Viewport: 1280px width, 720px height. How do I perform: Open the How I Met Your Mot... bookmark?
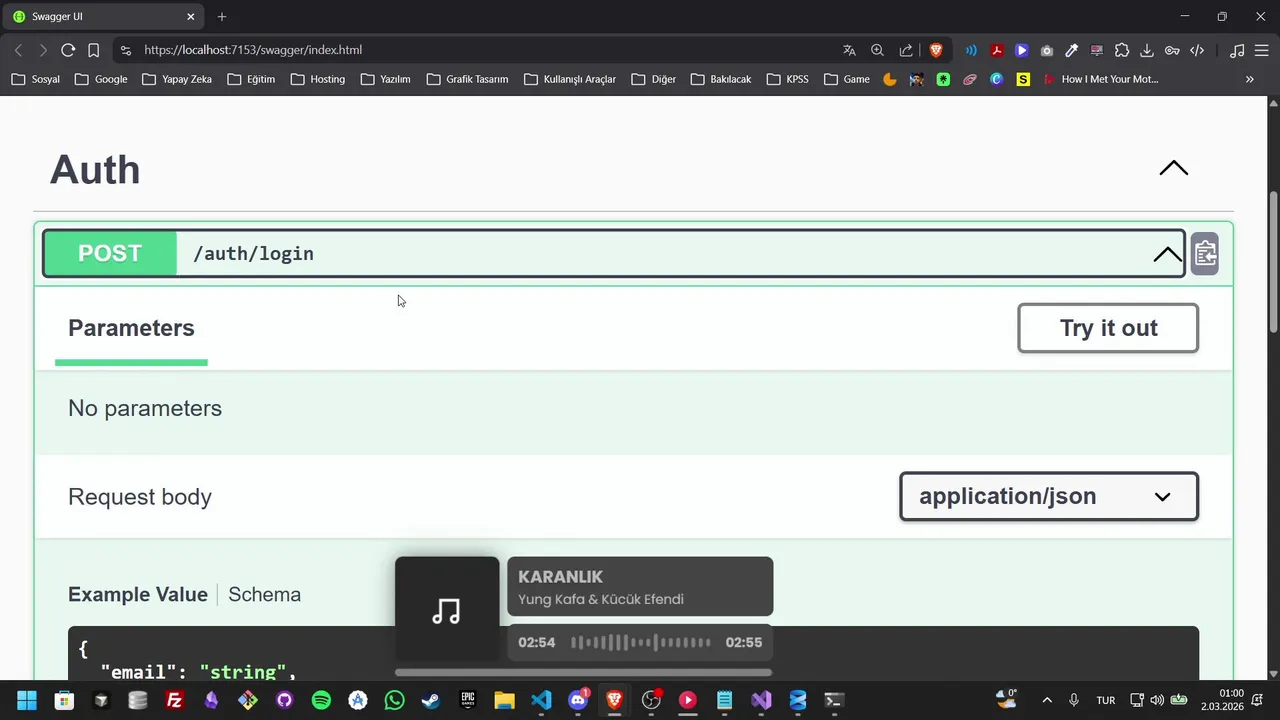[x=1100, y=79]
